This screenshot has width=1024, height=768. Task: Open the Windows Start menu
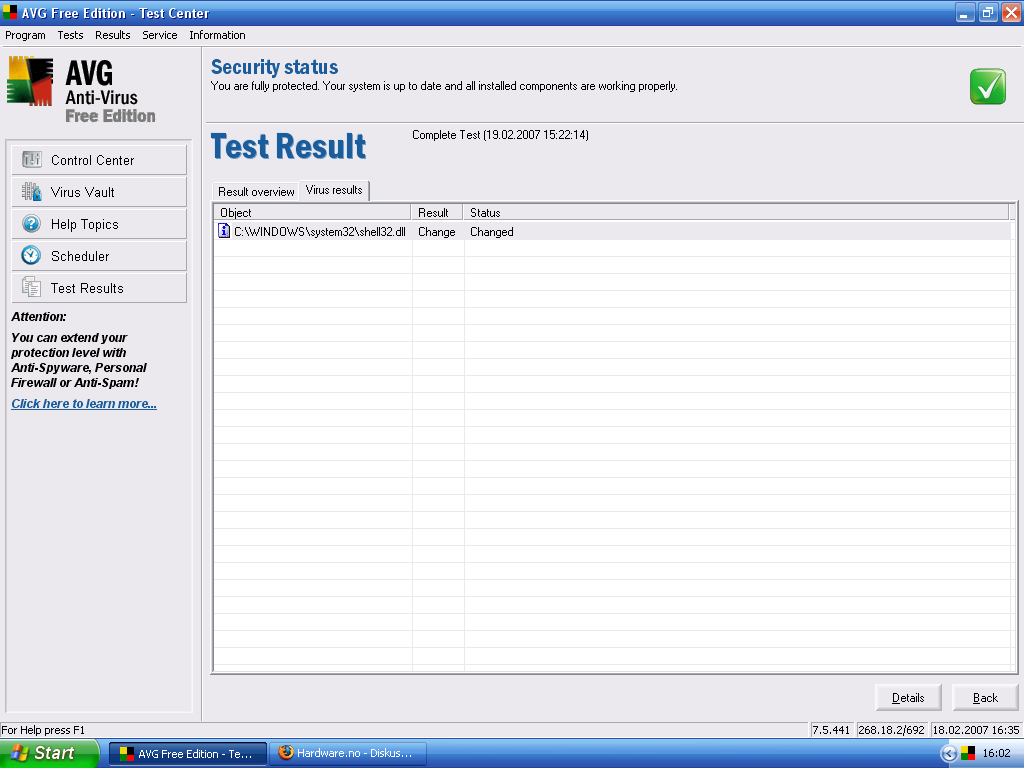(x=48, y=753)
